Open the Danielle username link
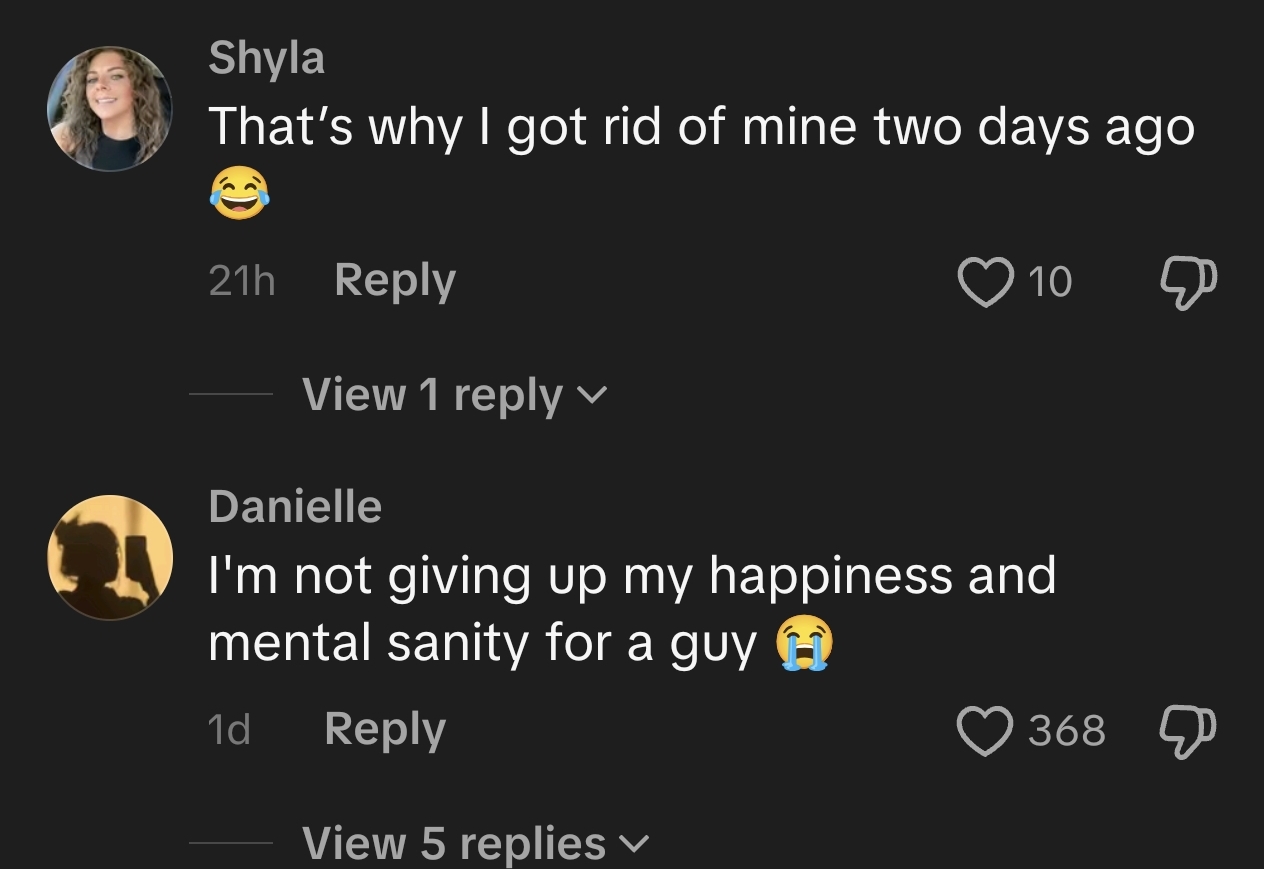The height and width of the screenshot is (869, 1264). (x=295, y=506)
